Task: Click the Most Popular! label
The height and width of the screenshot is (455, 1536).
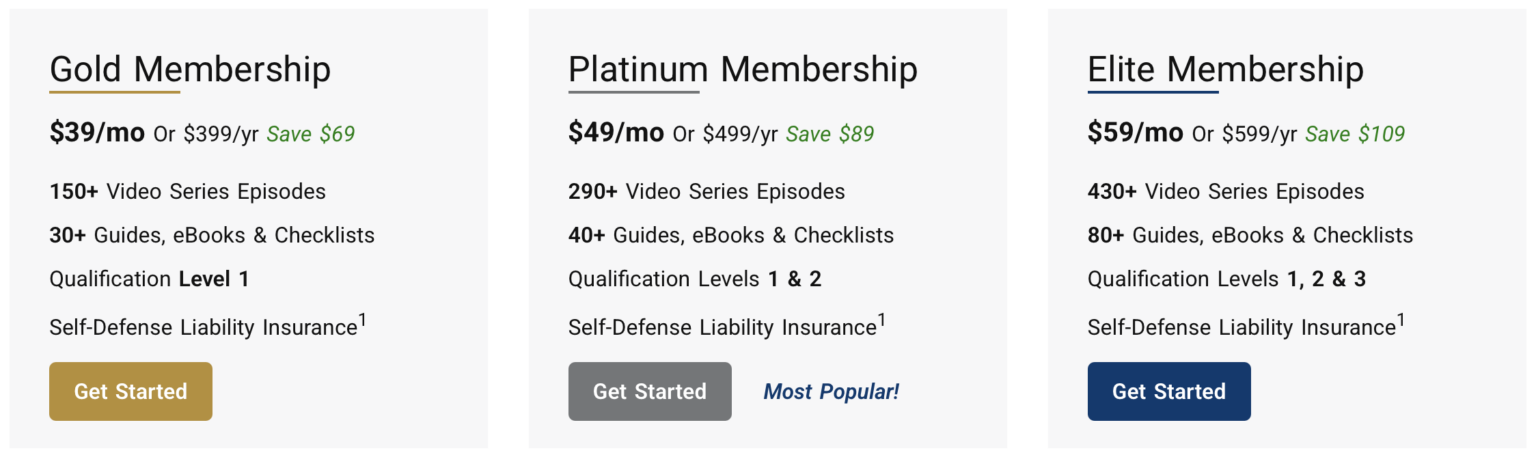Action: coord(831,392)
